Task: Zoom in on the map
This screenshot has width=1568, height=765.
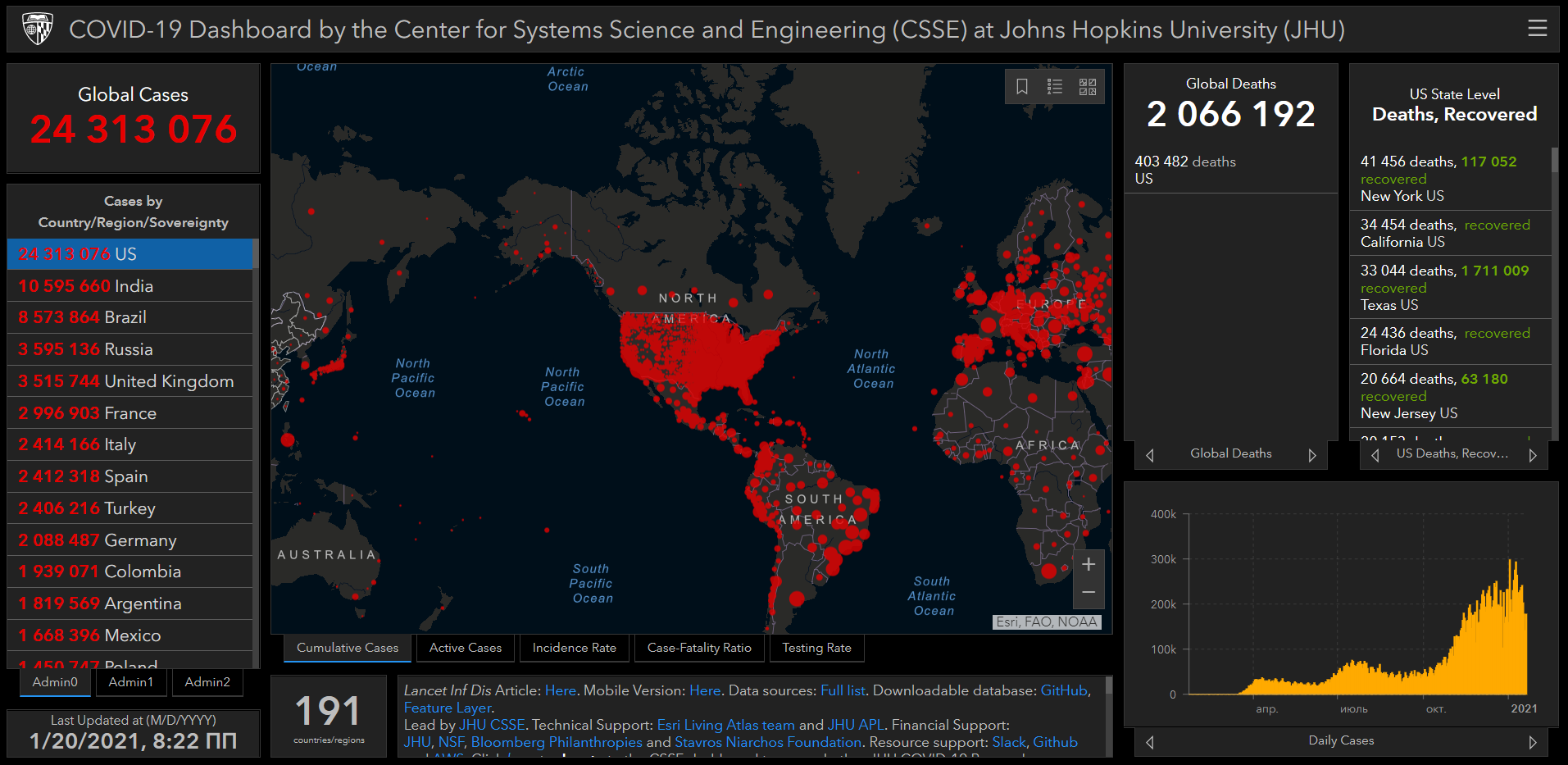Action: tap(1089, 564)
